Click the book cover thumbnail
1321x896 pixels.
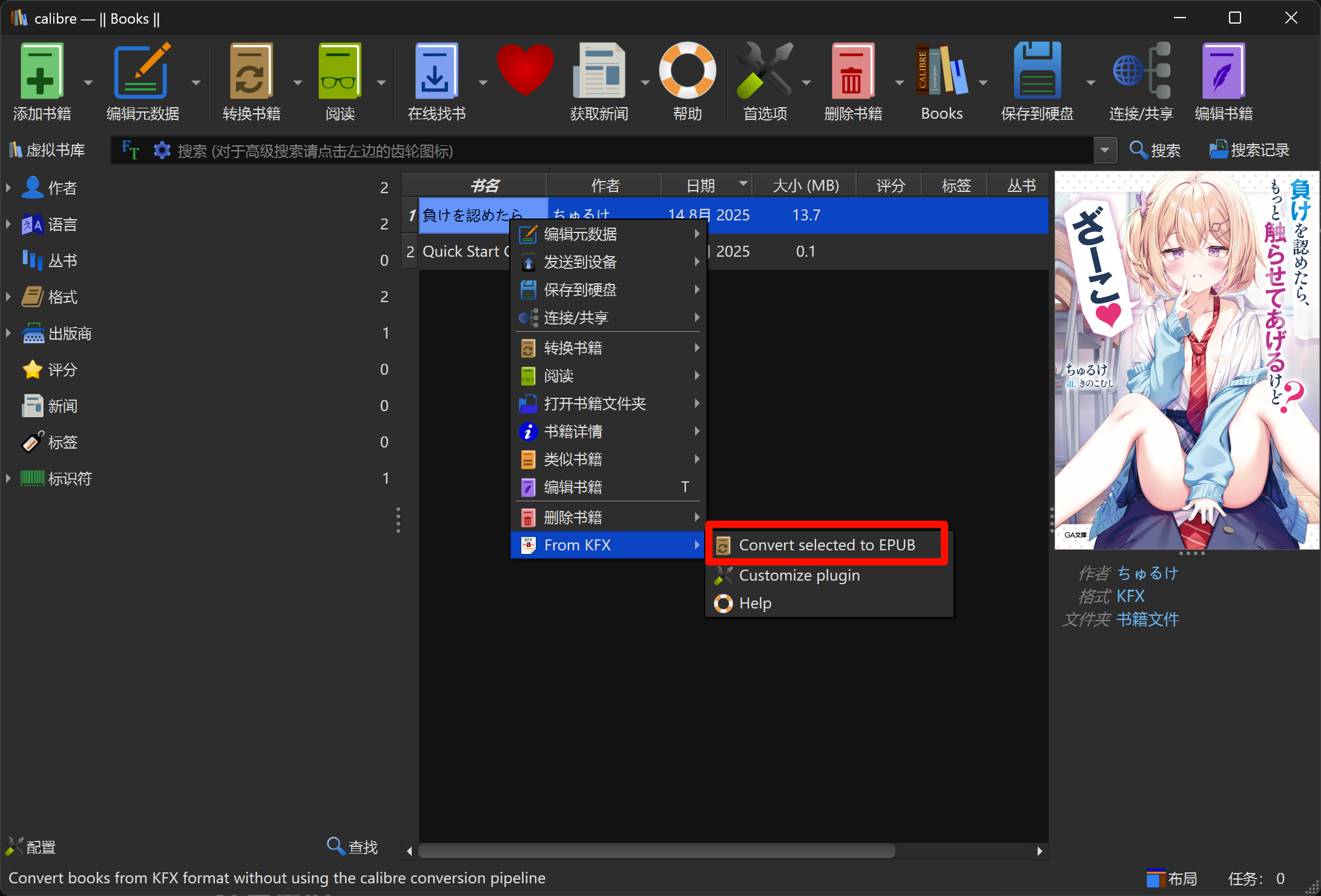pos(1187,361)
